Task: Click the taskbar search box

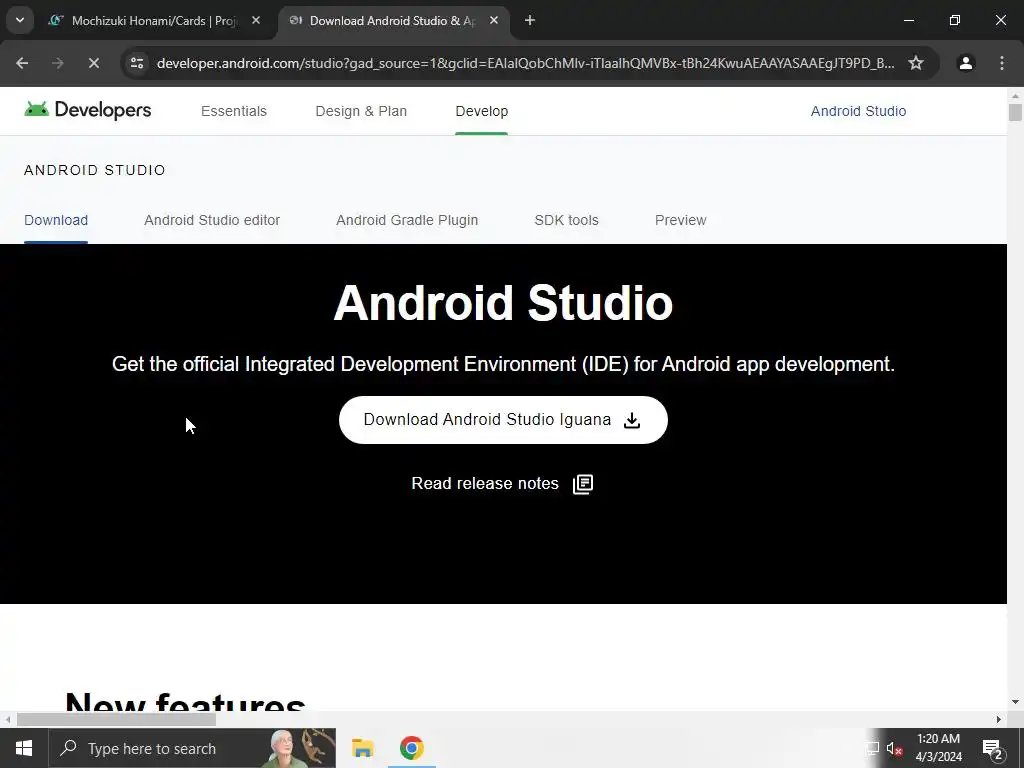Action: [192, 748]
